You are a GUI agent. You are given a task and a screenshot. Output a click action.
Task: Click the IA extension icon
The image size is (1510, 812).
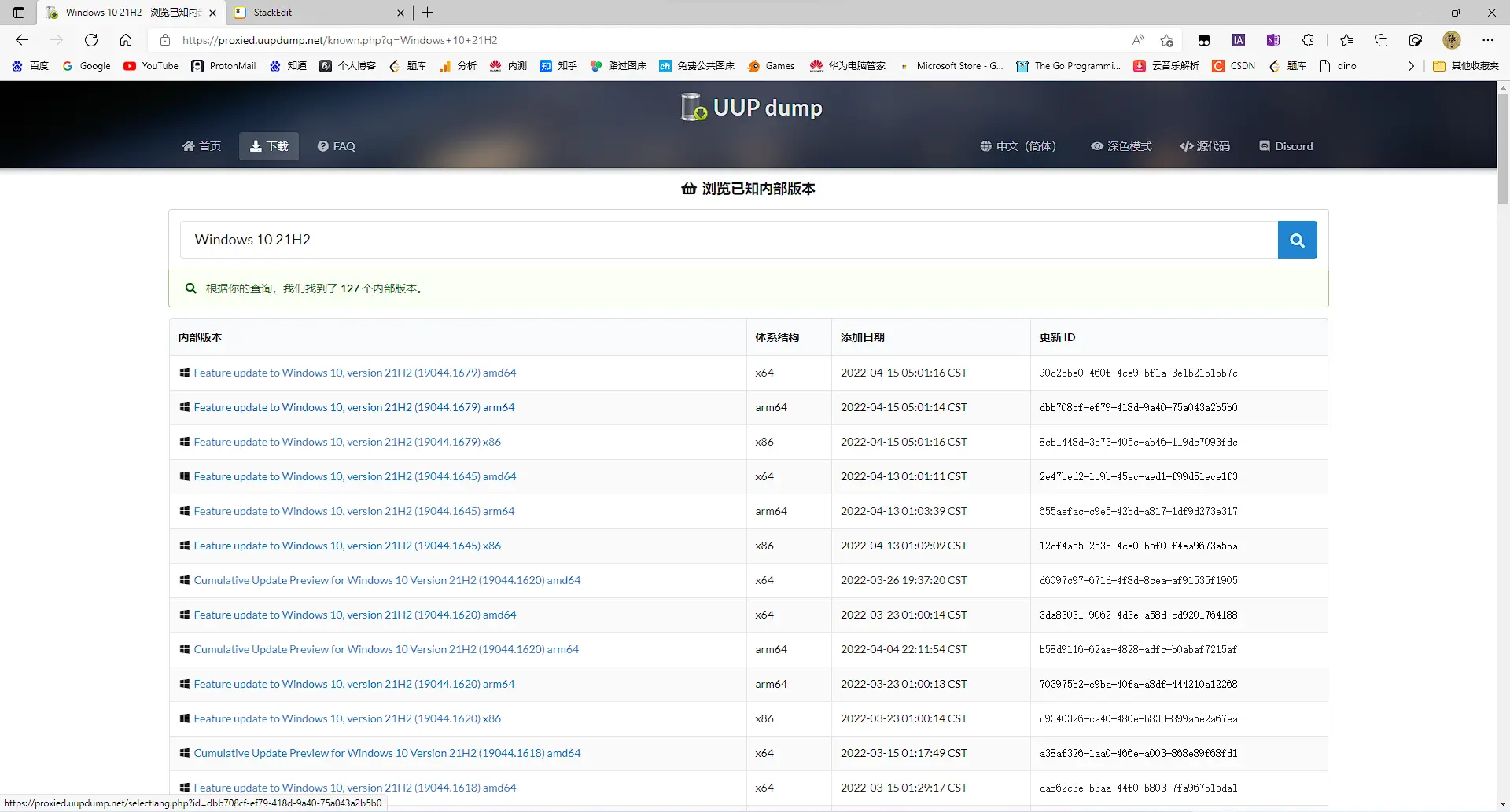(1239, 40)
